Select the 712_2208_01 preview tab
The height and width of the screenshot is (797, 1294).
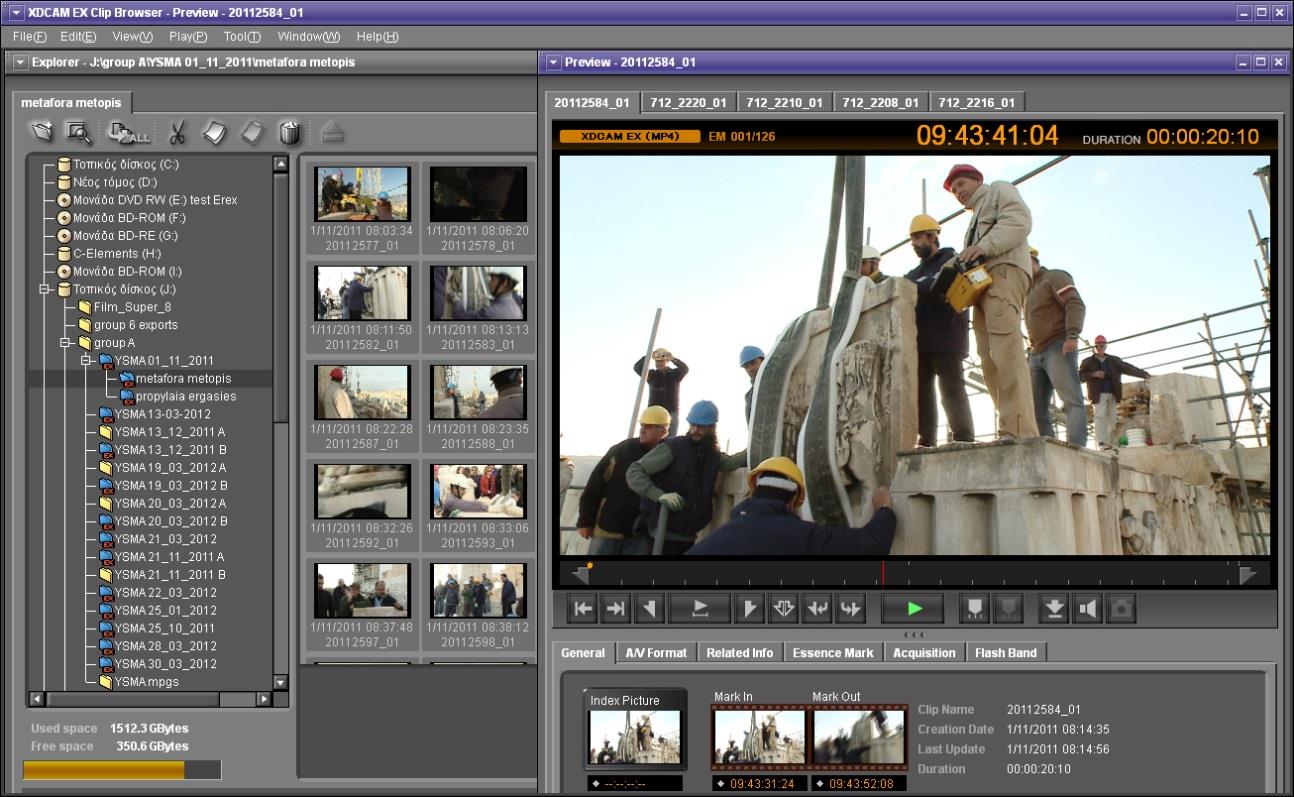pos(880,102)
